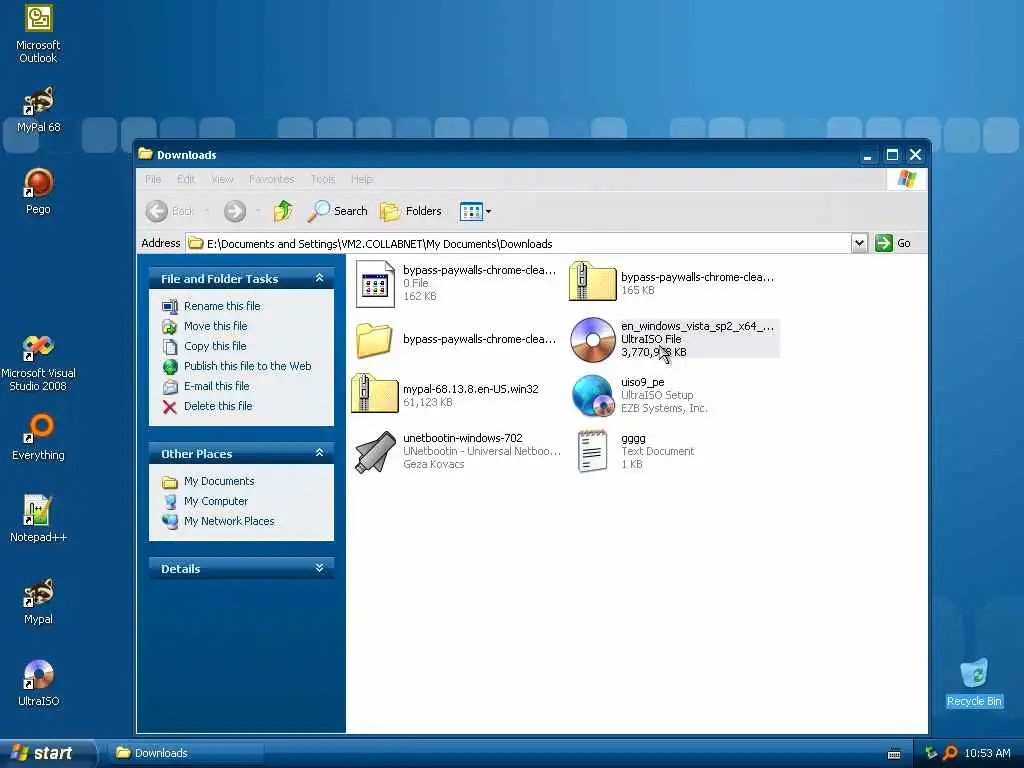
Task: Open the Edit menu
Action: [185, 179]
